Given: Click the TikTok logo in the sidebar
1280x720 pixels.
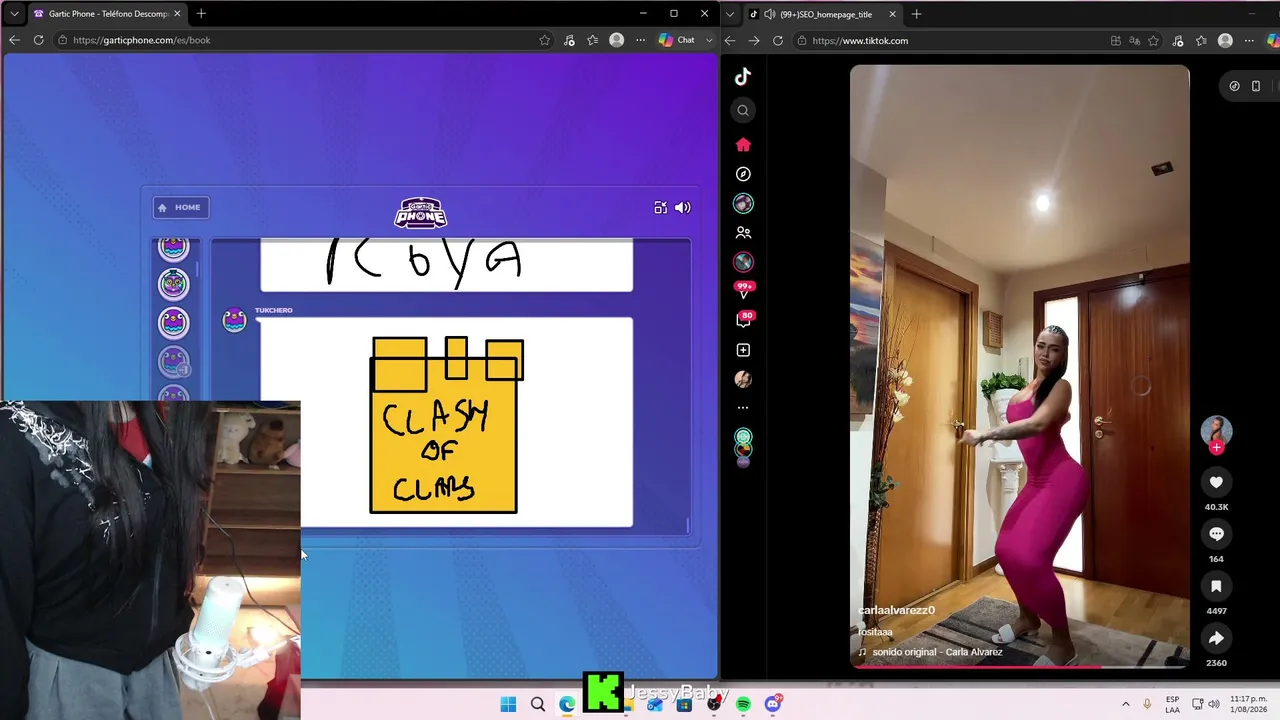Looking at the screenshot, I should pyautogui.click(x=743, y=77).
